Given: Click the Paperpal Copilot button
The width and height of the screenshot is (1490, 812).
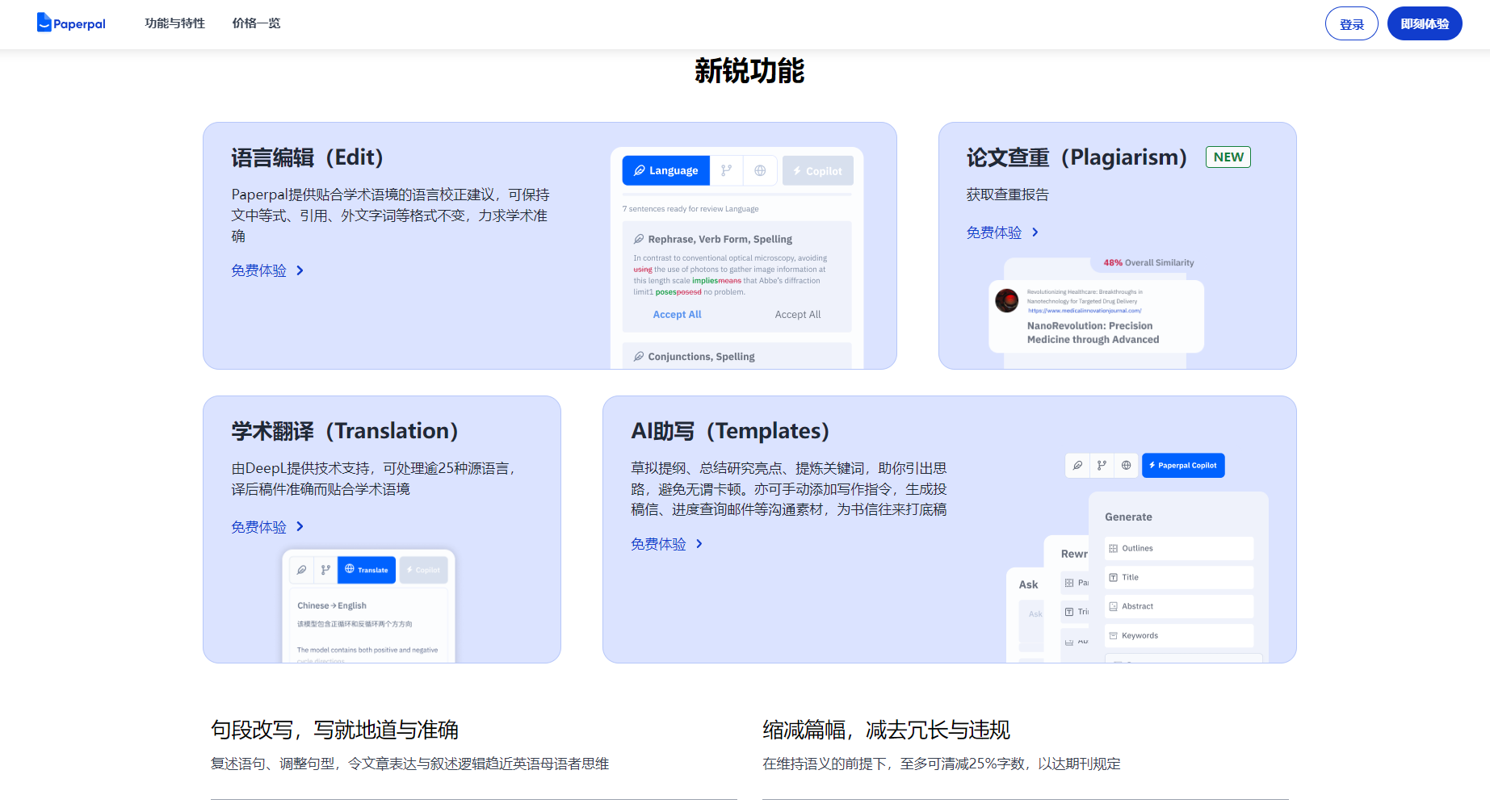Looking at the screenshot, I should (1183, 465).
